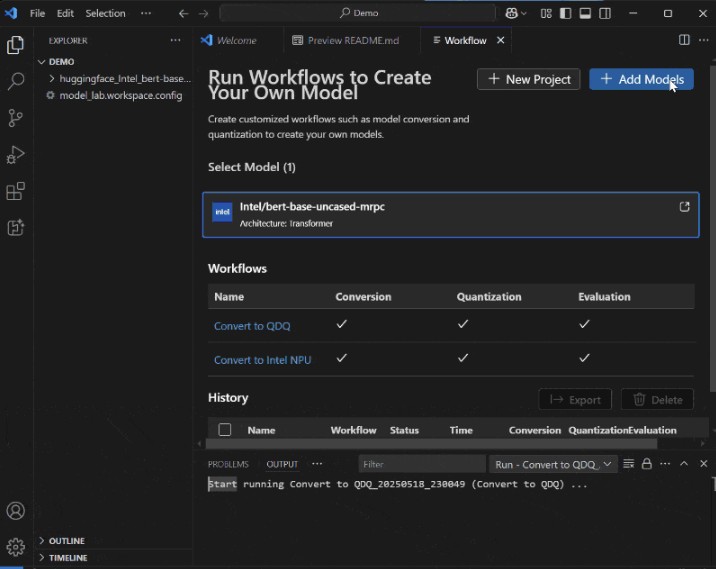Click the Demo command center search box
The width and height of the screenshot is (716, 569).
click(358, 13)
